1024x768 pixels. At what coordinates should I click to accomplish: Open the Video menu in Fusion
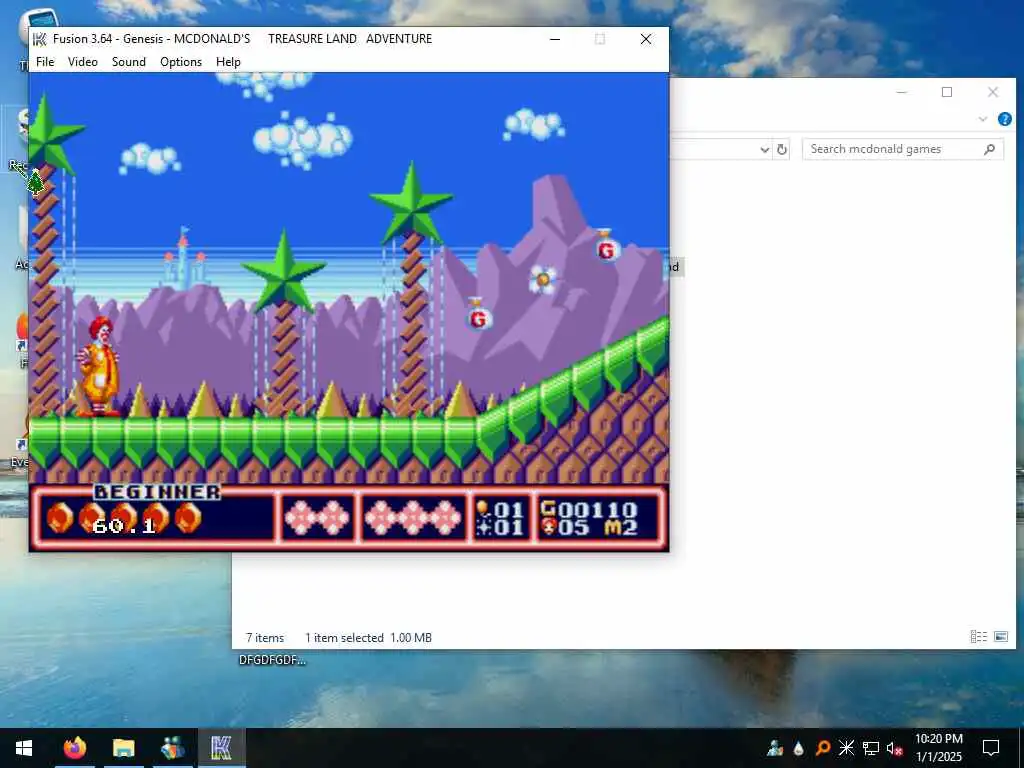click(x=83, y=62)
